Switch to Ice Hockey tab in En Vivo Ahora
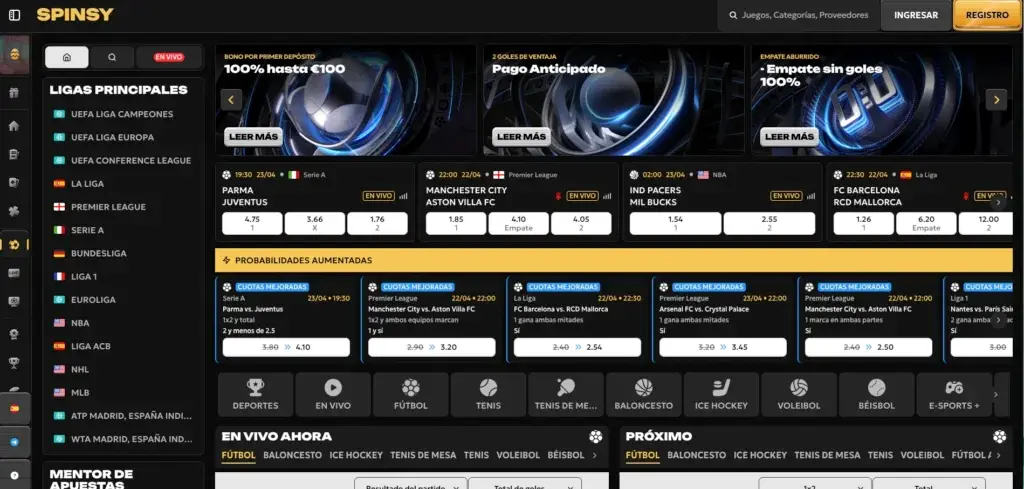This screenshot has width=1024, height=489. pos(356,455)
